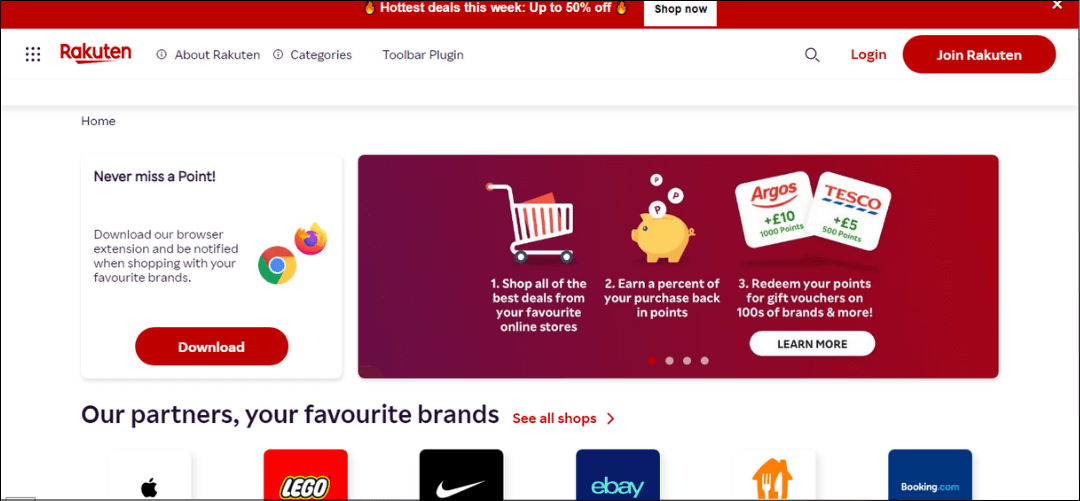
Task: Click the Download extension button
Action: tap(211, 347)
